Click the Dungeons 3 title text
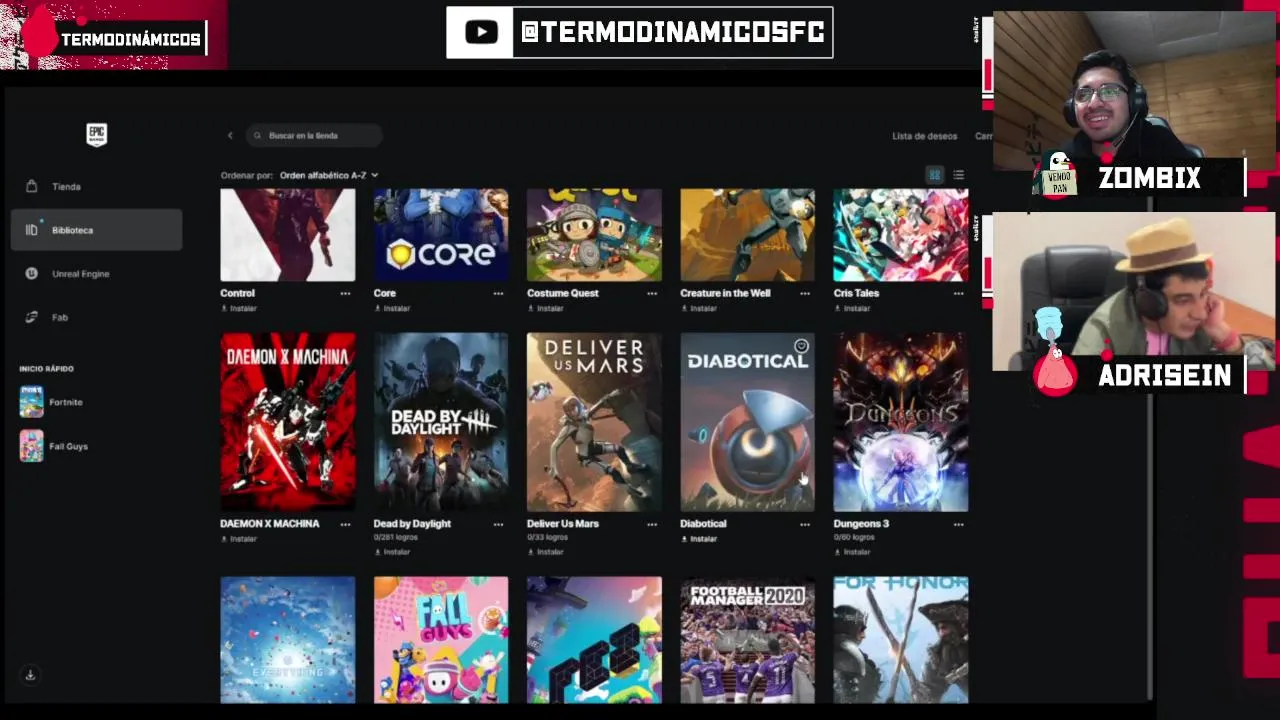This screenshot has height=720, width=1280. [861, 524]
